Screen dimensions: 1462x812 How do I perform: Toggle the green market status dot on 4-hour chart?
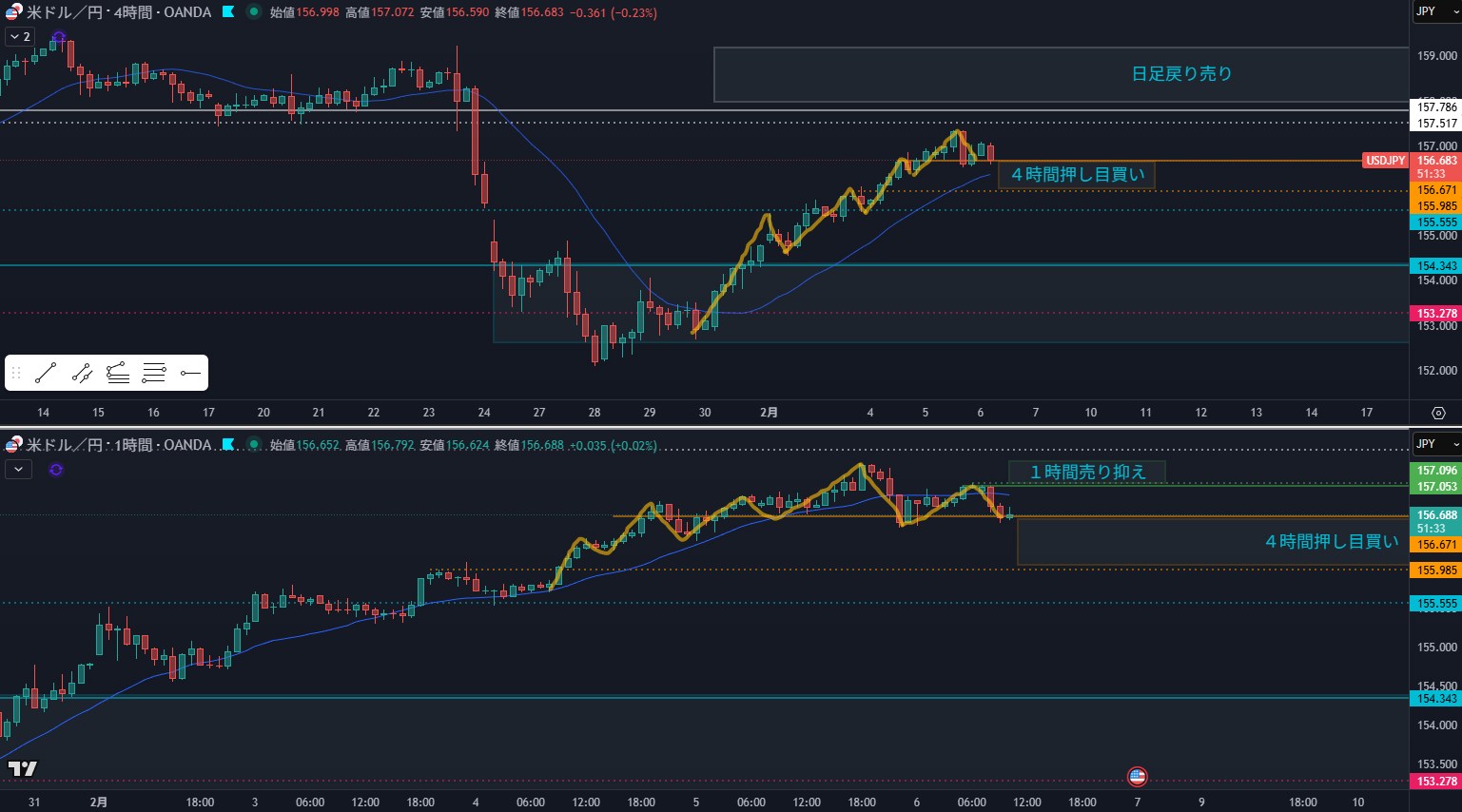tap(253, 12)
